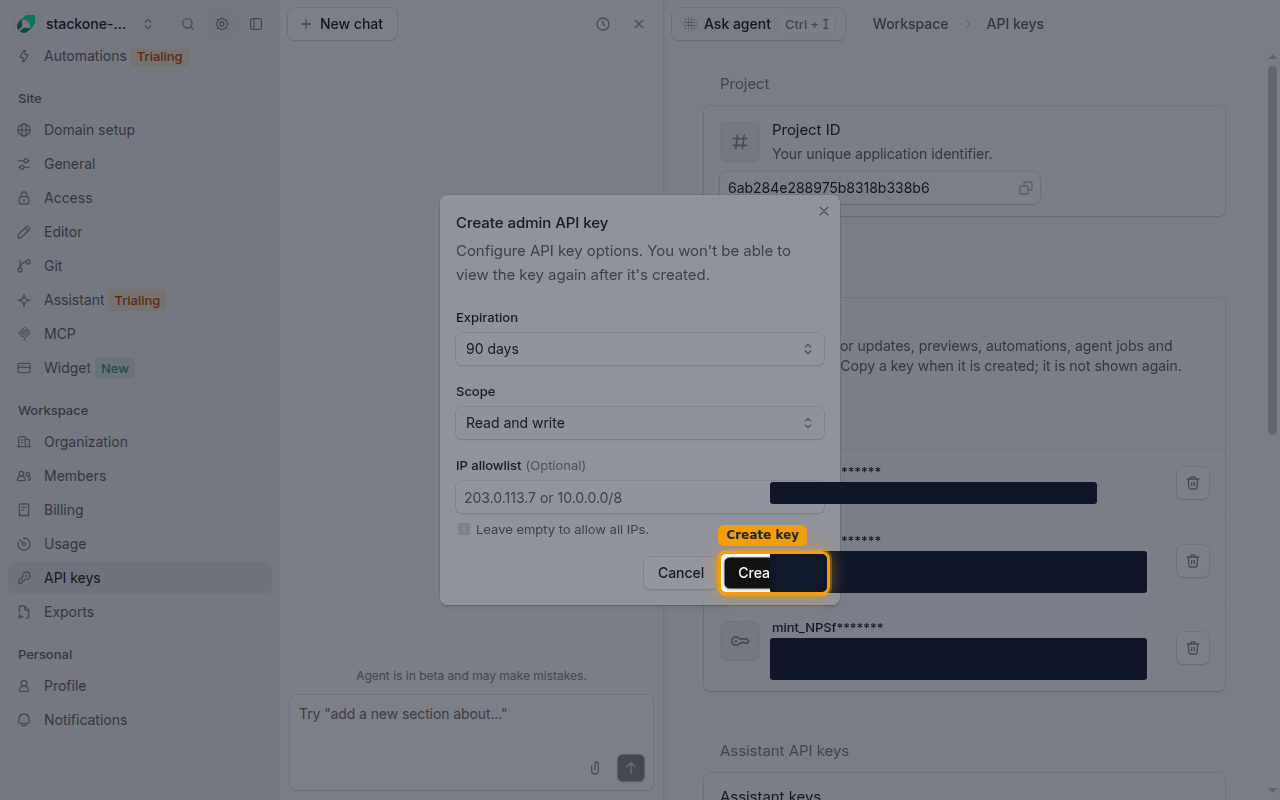Screen dimensions: 1280x800
Task: Click the Workspace breadcrumb link
Action: click(910, 24)
